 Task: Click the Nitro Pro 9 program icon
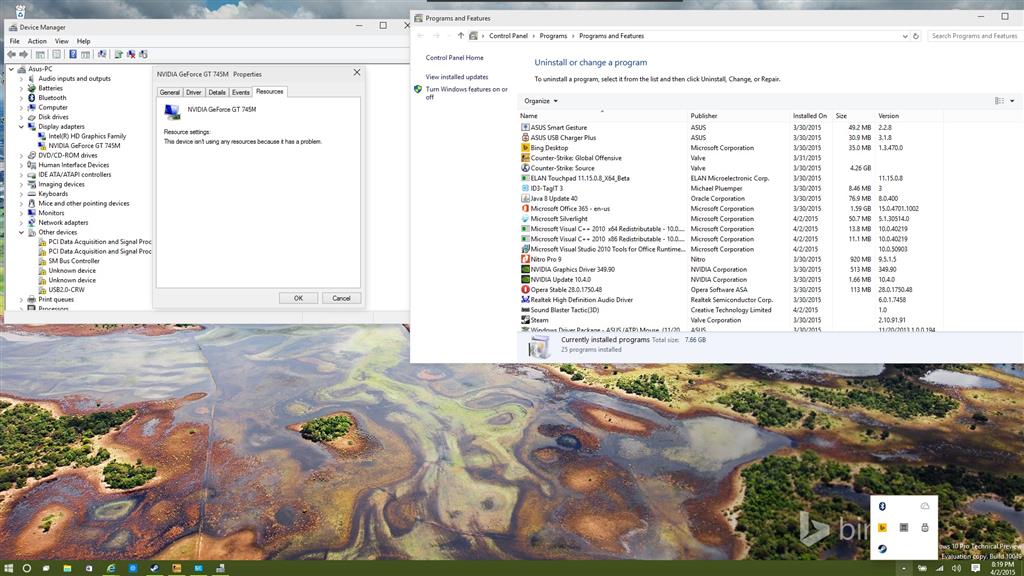click(525, 259)
